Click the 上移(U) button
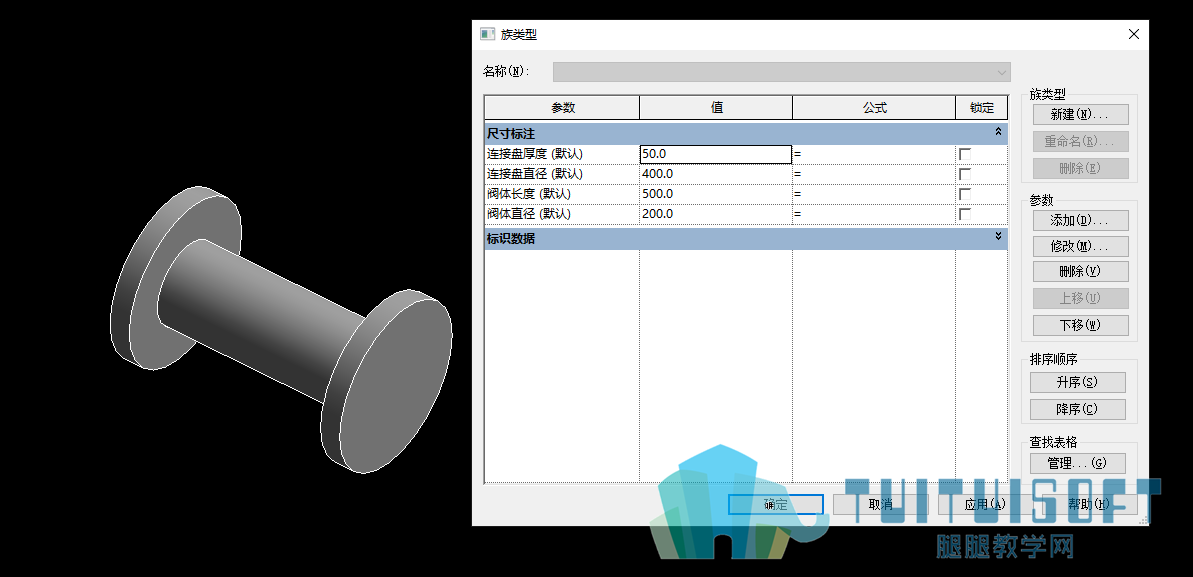This screenshot has width=1193, height=577. [x=1080, y=298]
